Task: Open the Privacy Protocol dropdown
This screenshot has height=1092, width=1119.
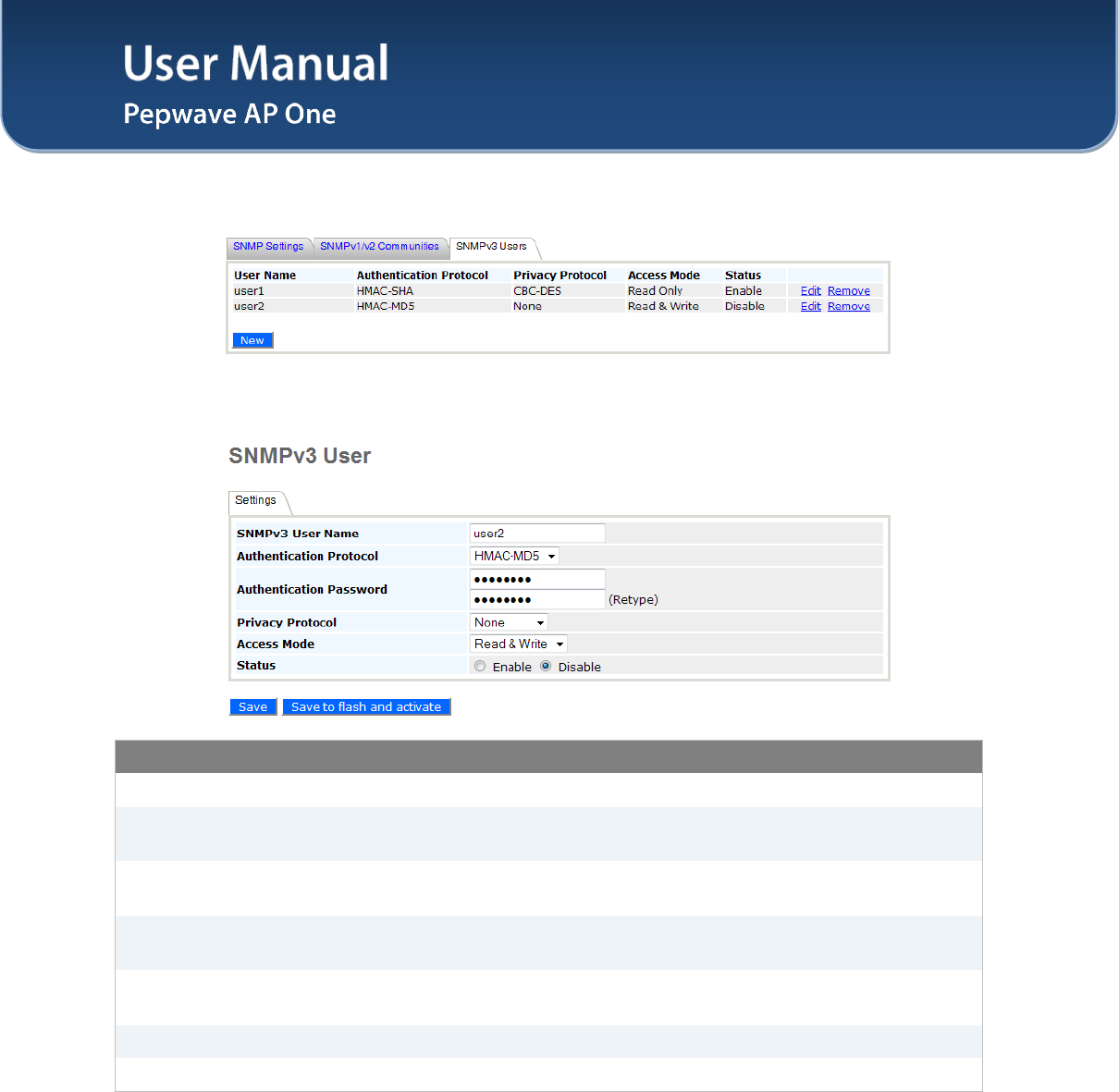Action: pyautogui.click(x=509, y=622)
